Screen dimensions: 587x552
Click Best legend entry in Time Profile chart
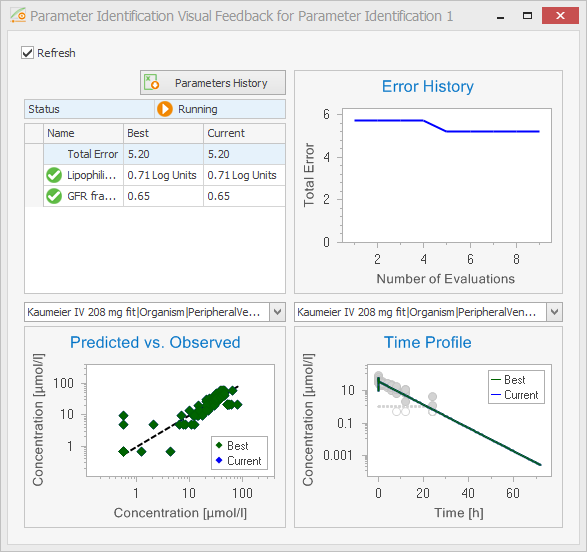tap(508, 380)
